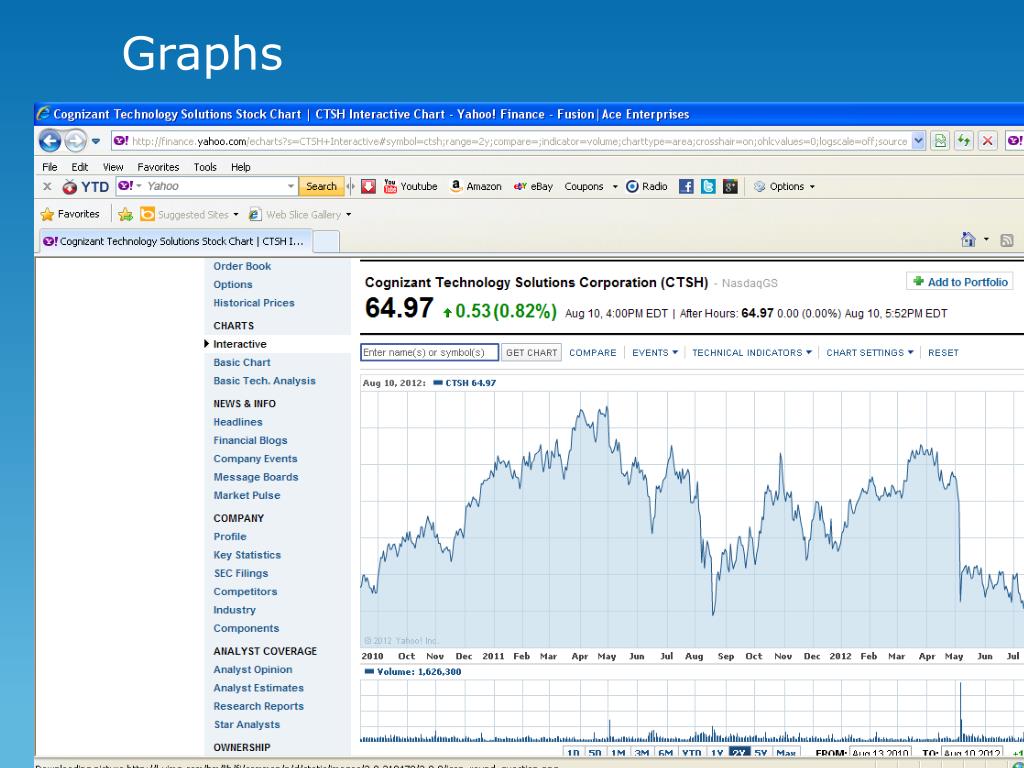Click the Yahoo toolbar search field
This screenshot has width=1024, height=768.
[x=216, y=186]
